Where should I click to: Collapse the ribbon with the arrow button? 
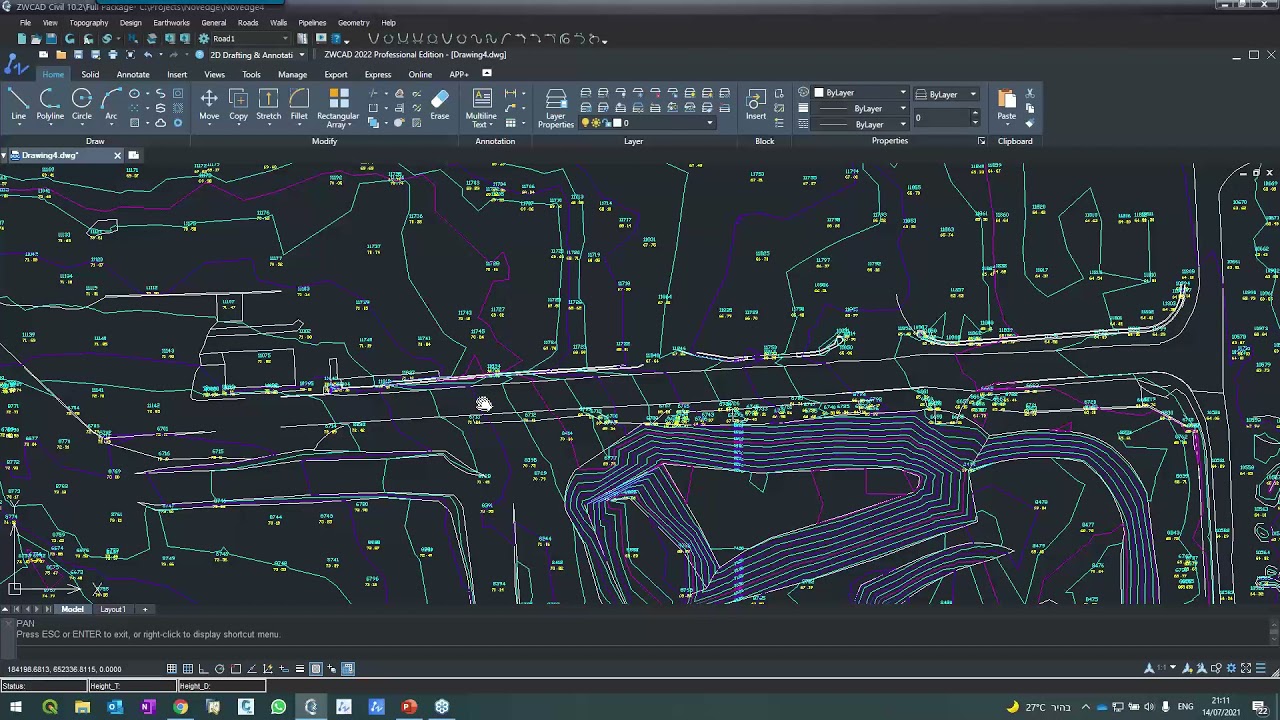[x=487, y=73]
